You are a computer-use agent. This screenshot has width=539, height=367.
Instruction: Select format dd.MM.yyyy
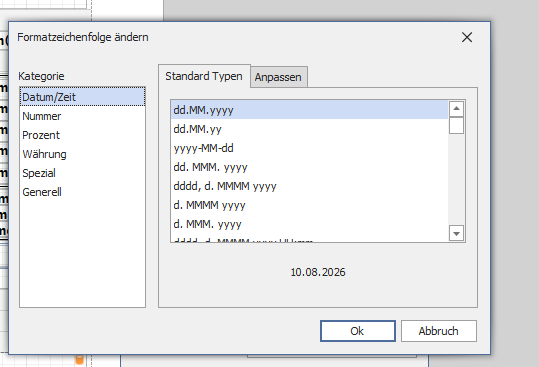click(309, 110)
